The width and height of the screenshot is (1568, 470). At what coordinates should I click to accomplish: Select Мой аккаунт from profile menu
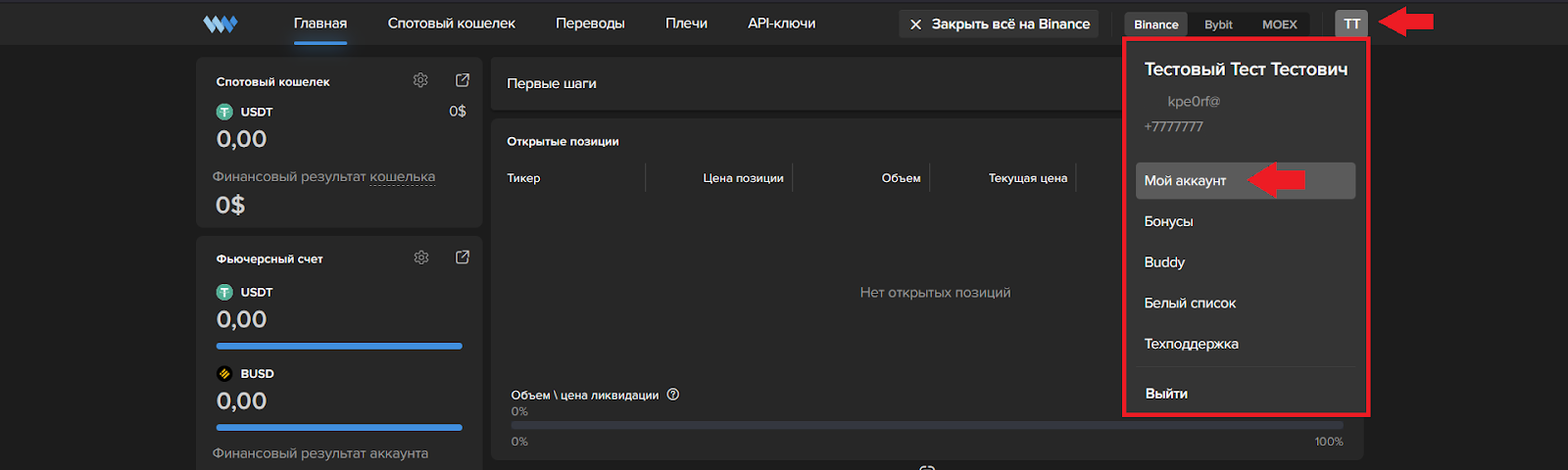coord(1186,181)
